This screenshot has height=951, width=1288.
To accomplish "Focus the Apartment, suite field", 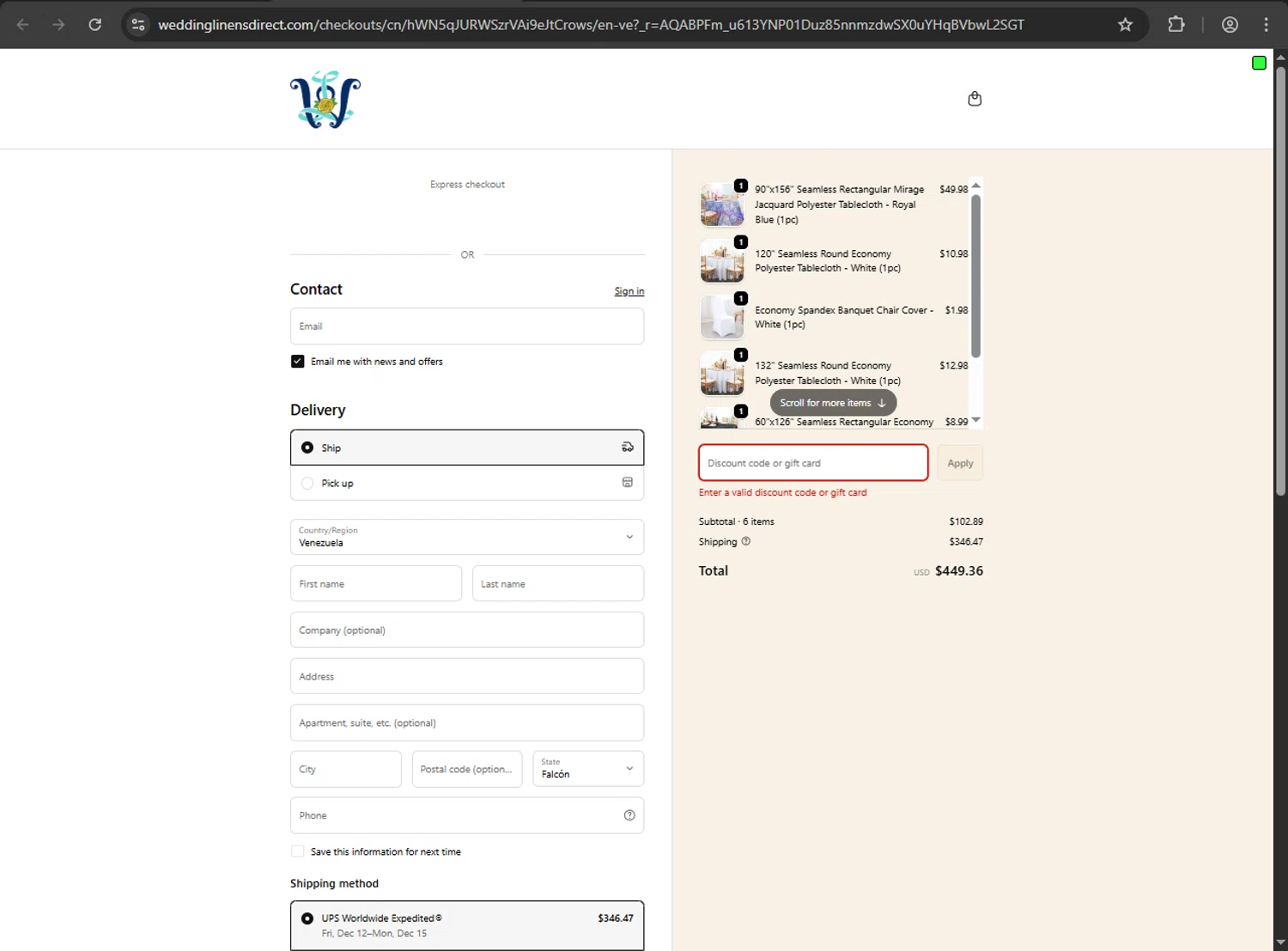I will 467,722.
